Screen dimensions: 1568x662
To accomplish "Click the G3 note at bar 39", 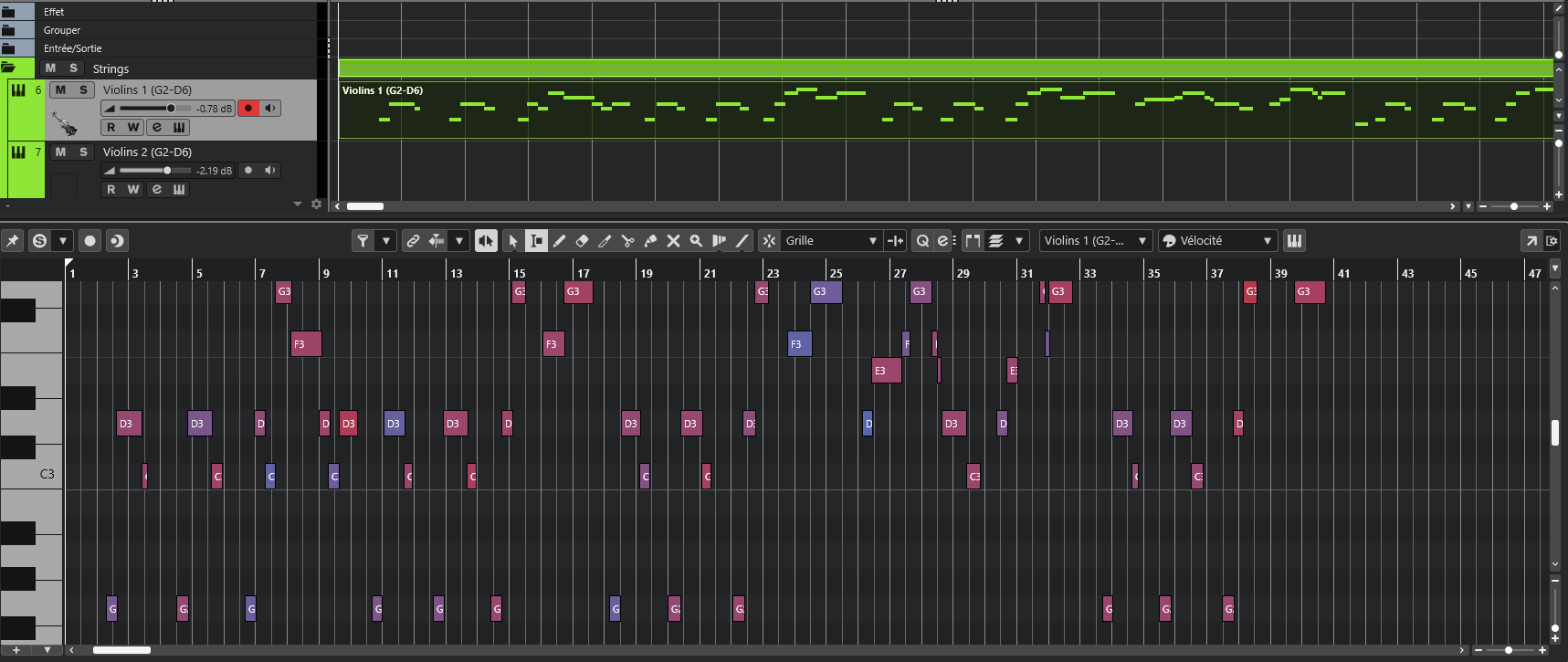I will click(1310, 291).
